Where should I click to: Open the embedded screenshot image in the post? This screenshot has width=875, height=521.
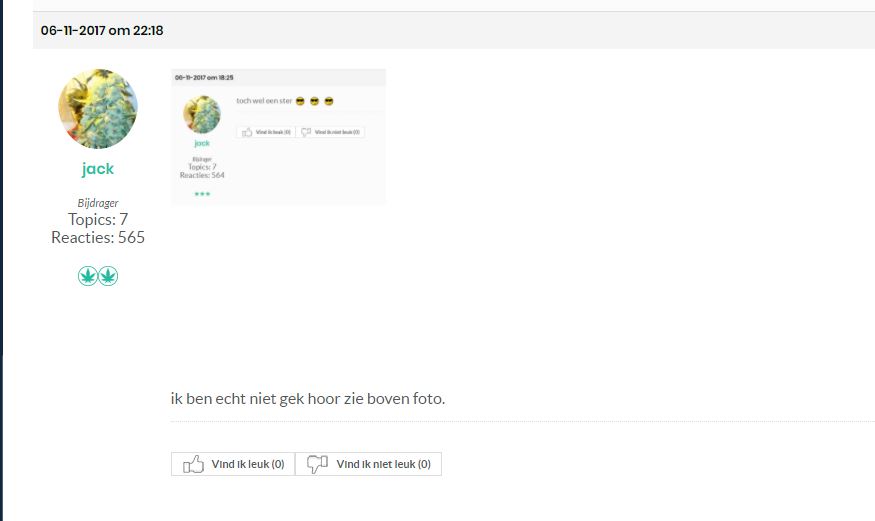278,137
